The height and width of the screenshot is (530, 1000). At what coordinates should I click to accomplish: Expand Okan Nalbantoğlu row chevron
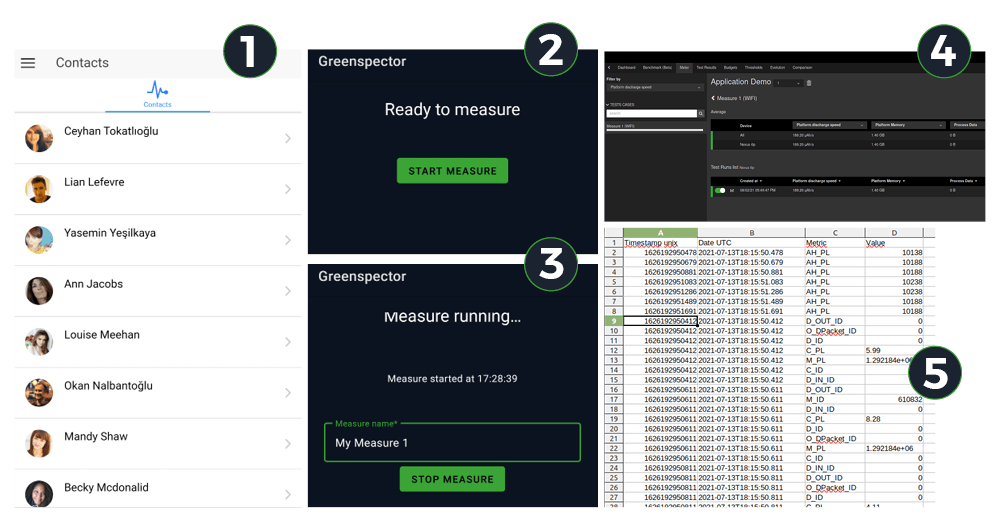pyautogui.click(x=288, y=393)
